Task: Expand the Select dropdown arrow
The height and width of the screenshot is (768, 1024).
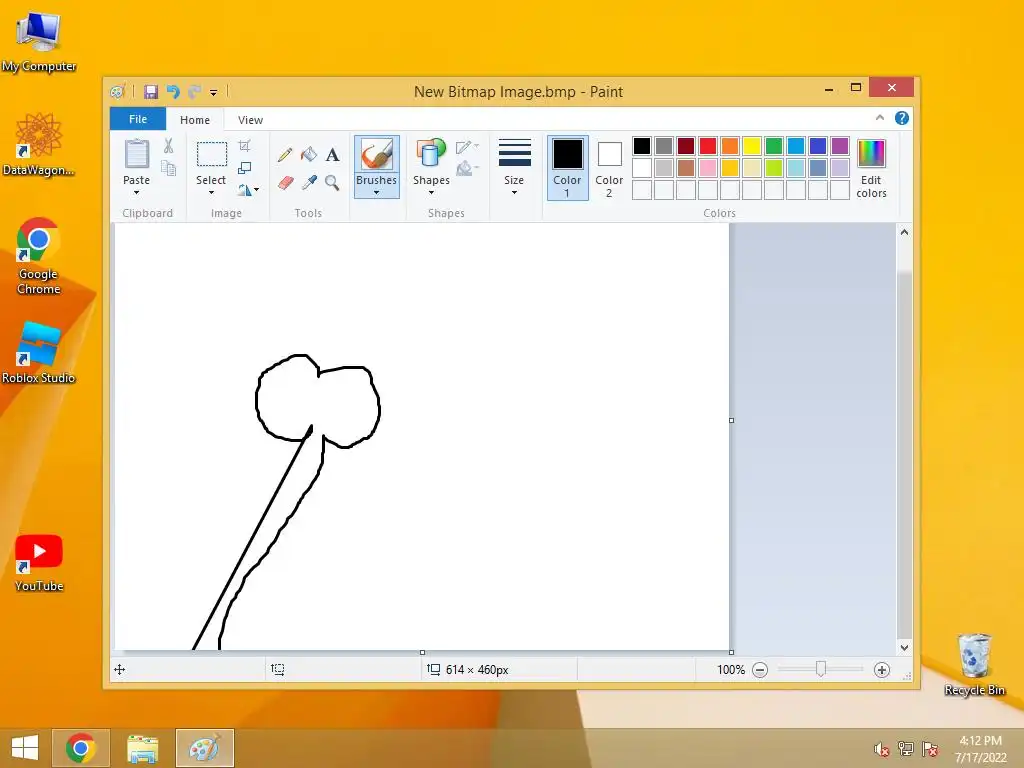Action: pyautogui.click(x=211, y=193)
